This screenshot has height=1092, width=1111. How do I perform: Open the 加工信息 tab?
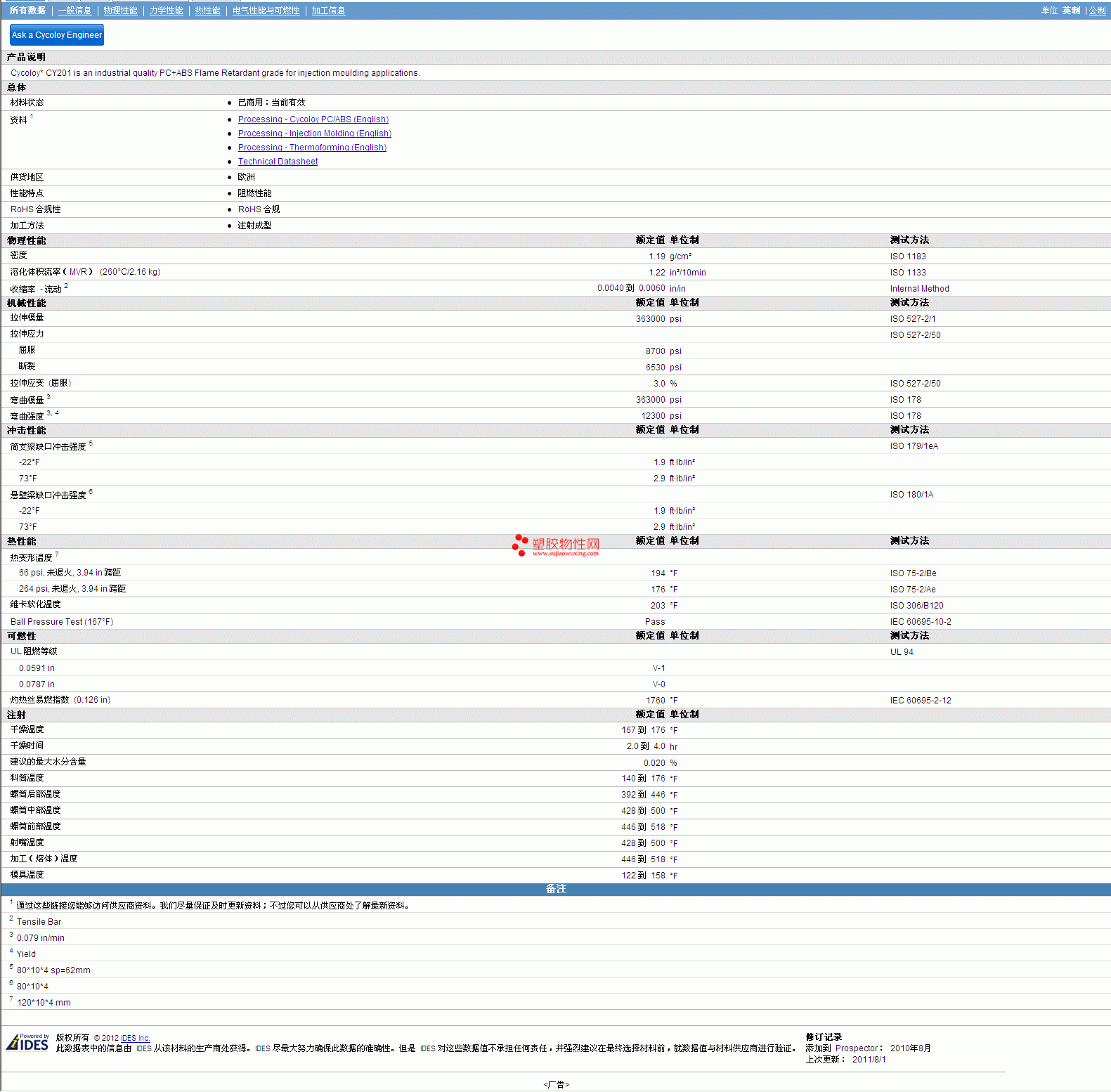[328, 11]
